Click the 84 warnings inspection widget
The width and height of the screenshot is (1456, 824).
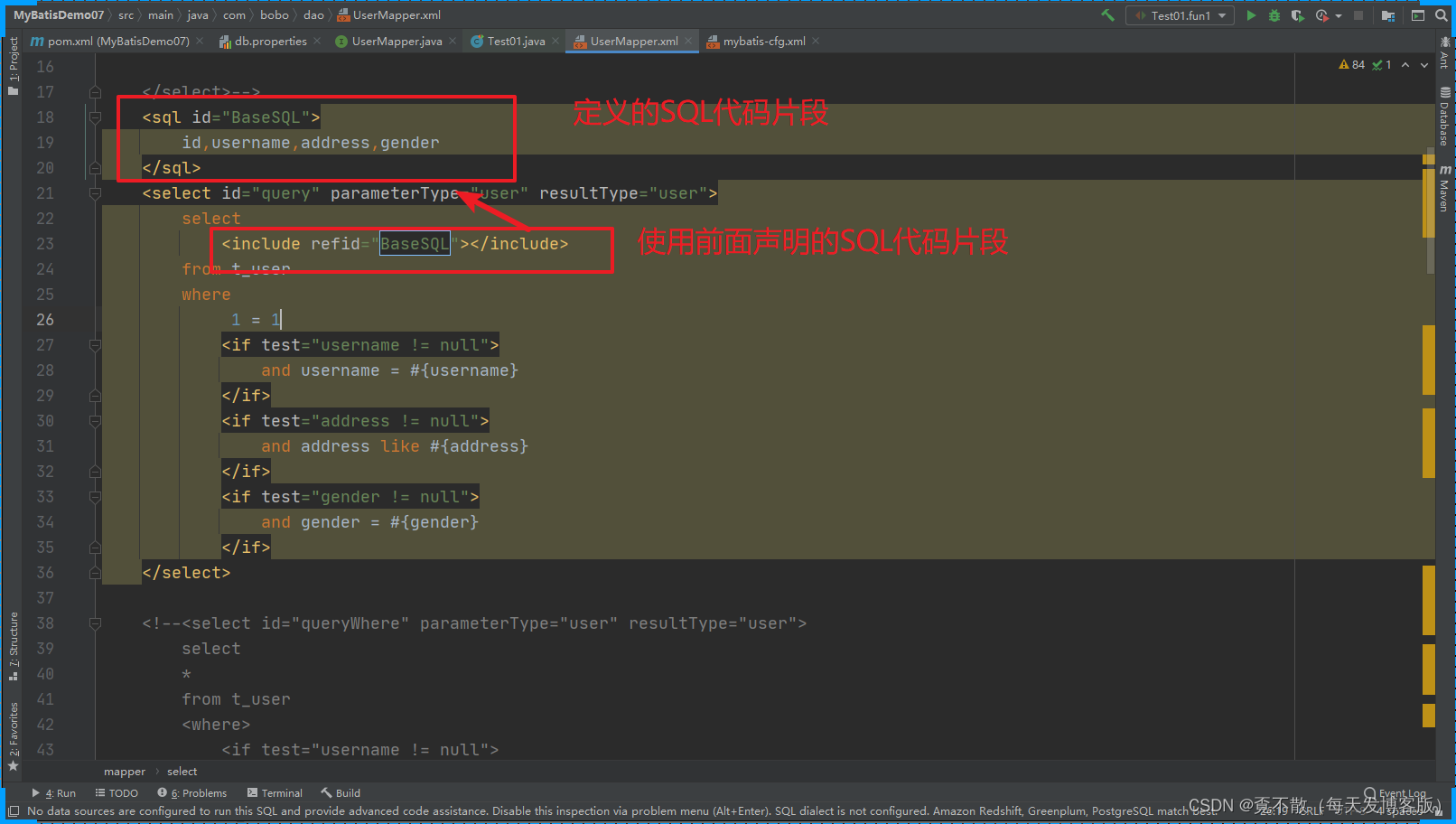(x=1352, y=64)
